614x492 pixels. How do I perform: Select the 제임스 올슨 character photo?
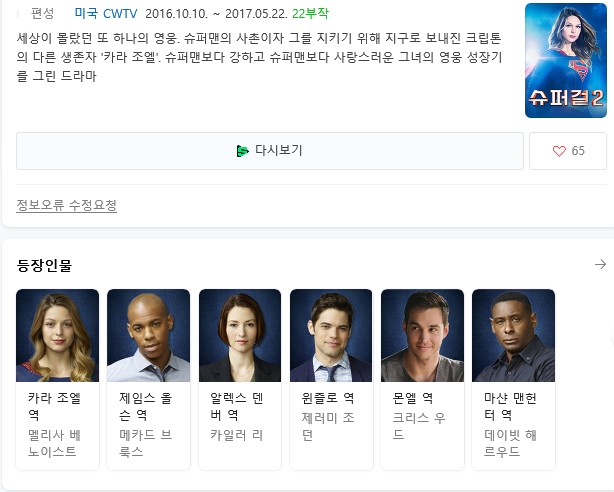pos(148,335)
